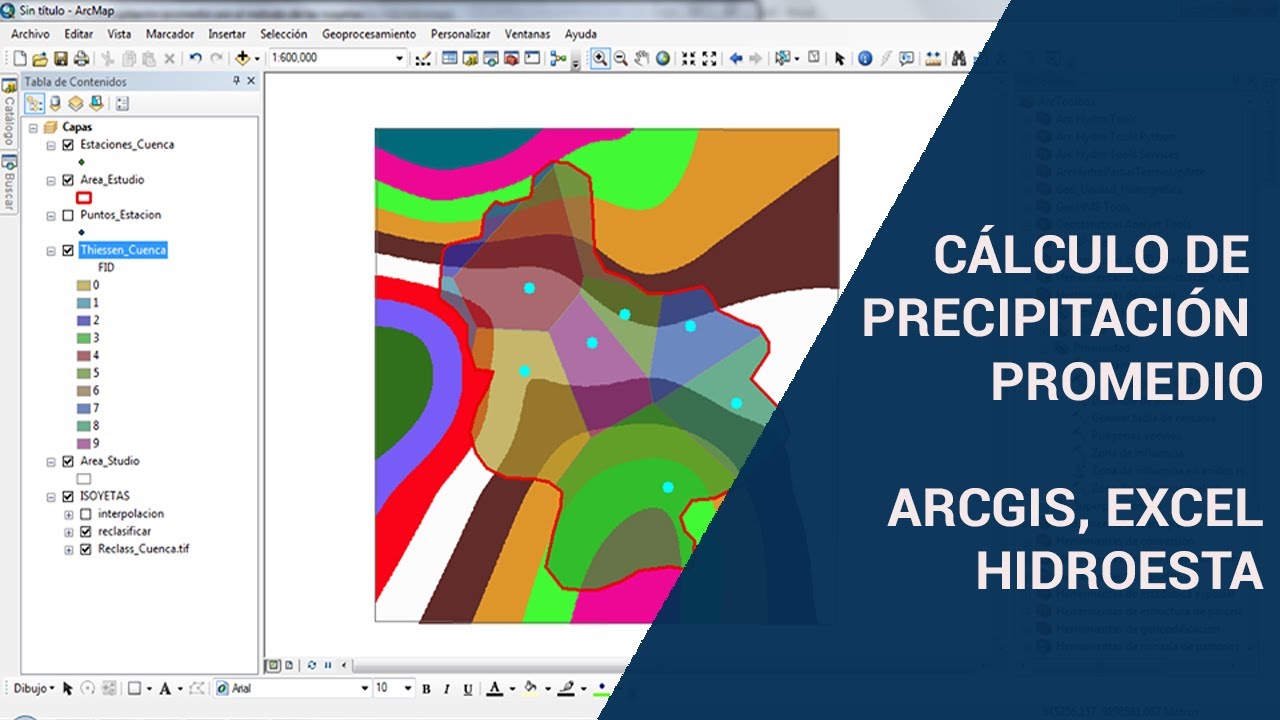Select the Zoom Out tool

pyautogui.click(x=621, y=59)
